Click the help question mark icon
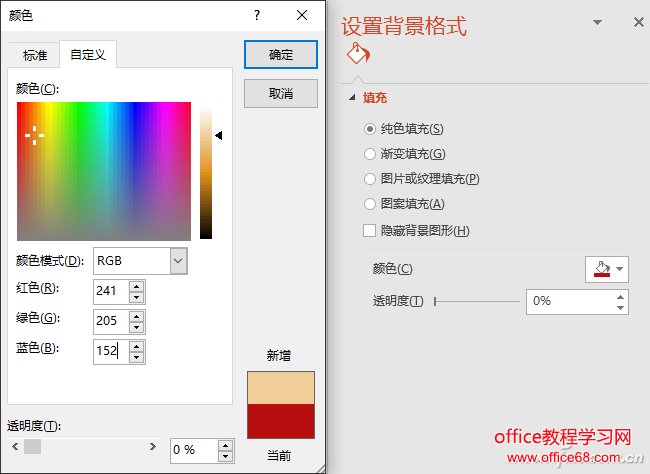This screenshot has width=650, height=474. [x=257, y=15]
